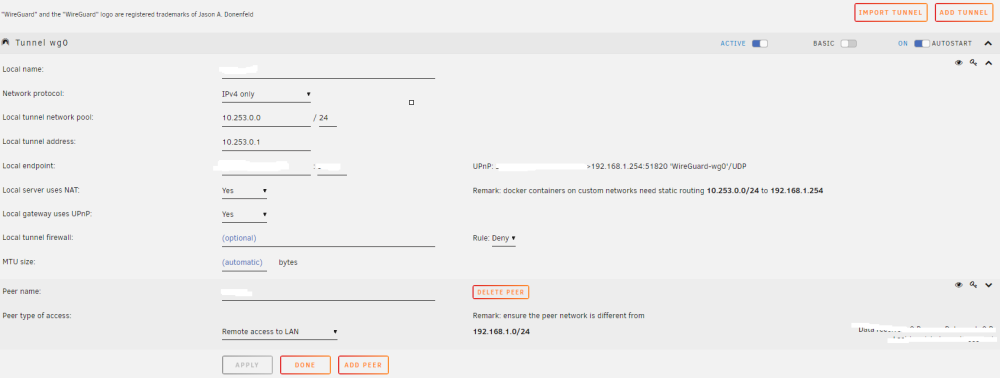This screenshot has height=378, width=1000.
Task: Click the Local endpoint label
Action: coord(29,166)
